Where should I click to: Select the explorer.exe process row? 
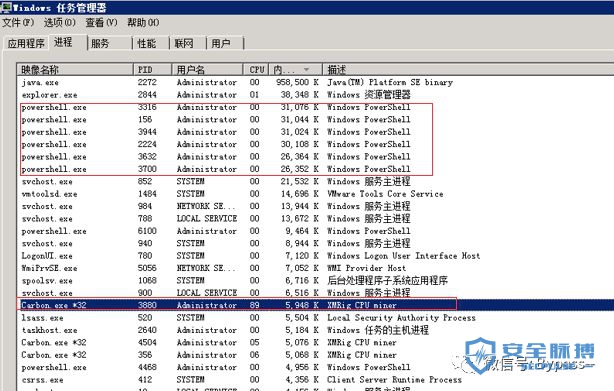(x=315, y=95)
